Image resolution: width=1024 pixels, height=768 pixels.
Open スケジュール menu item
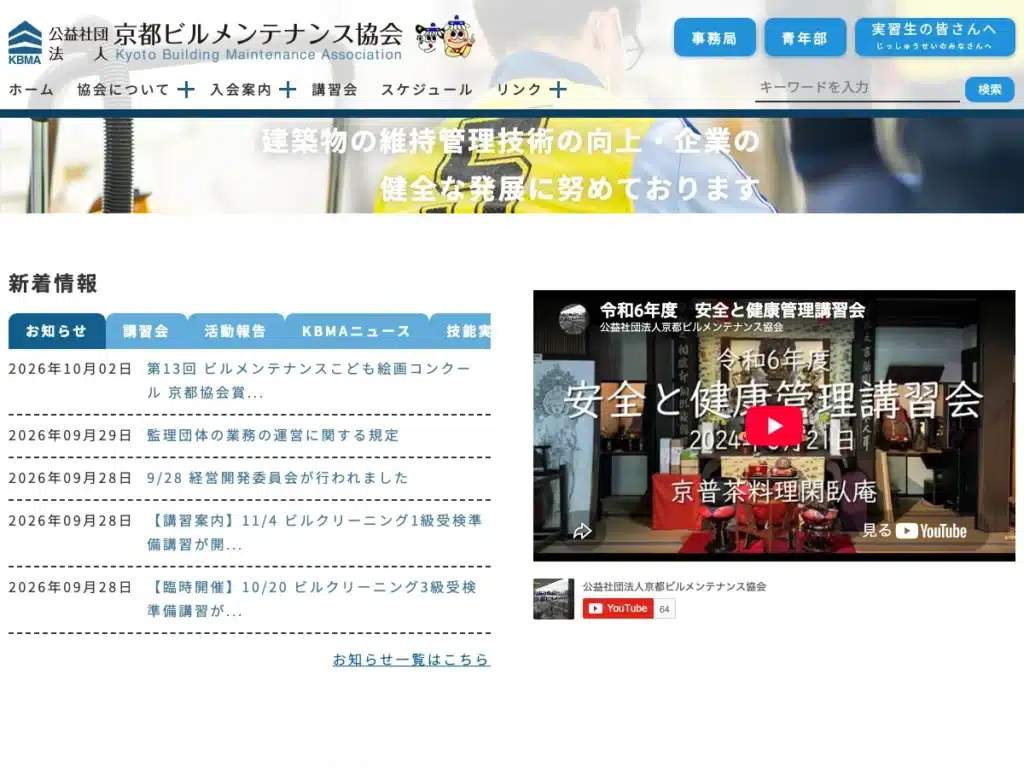(x=426, y=89)
